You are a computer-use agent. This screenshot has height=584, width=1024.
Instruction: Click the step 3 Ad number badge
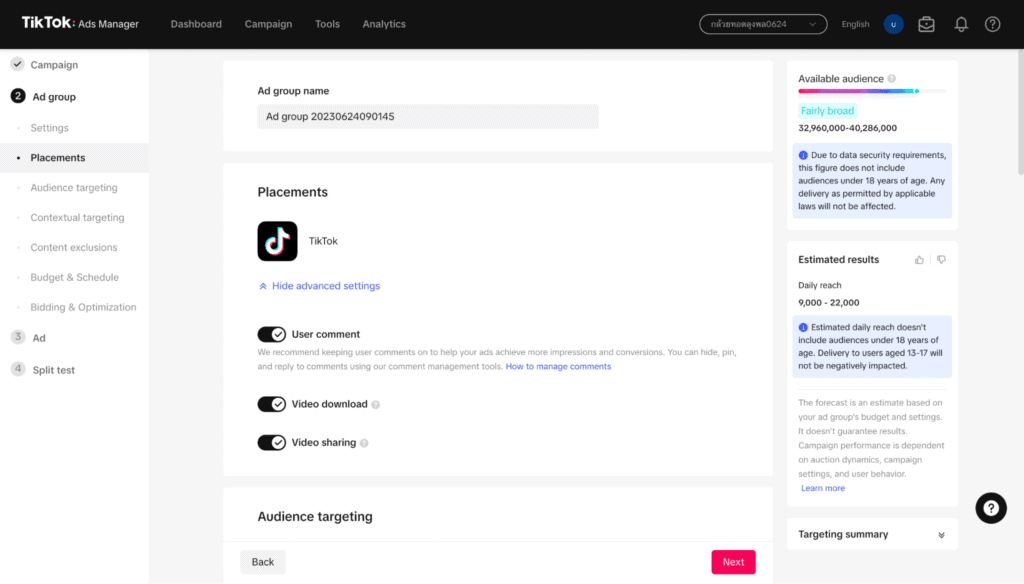click(x=18, y=337)
